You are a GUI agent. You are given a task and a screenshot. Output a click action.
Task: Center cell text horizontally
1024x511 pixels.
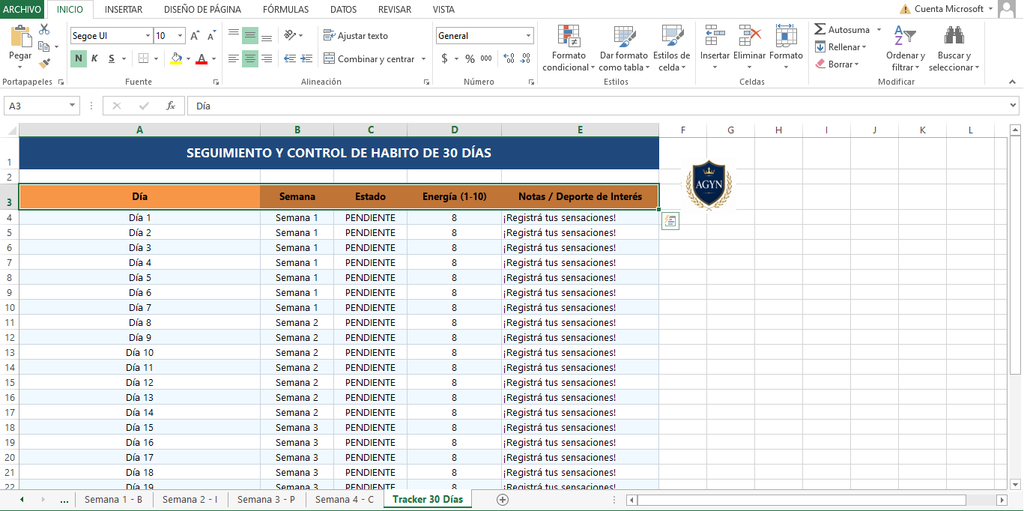click(x=250, y=59)
